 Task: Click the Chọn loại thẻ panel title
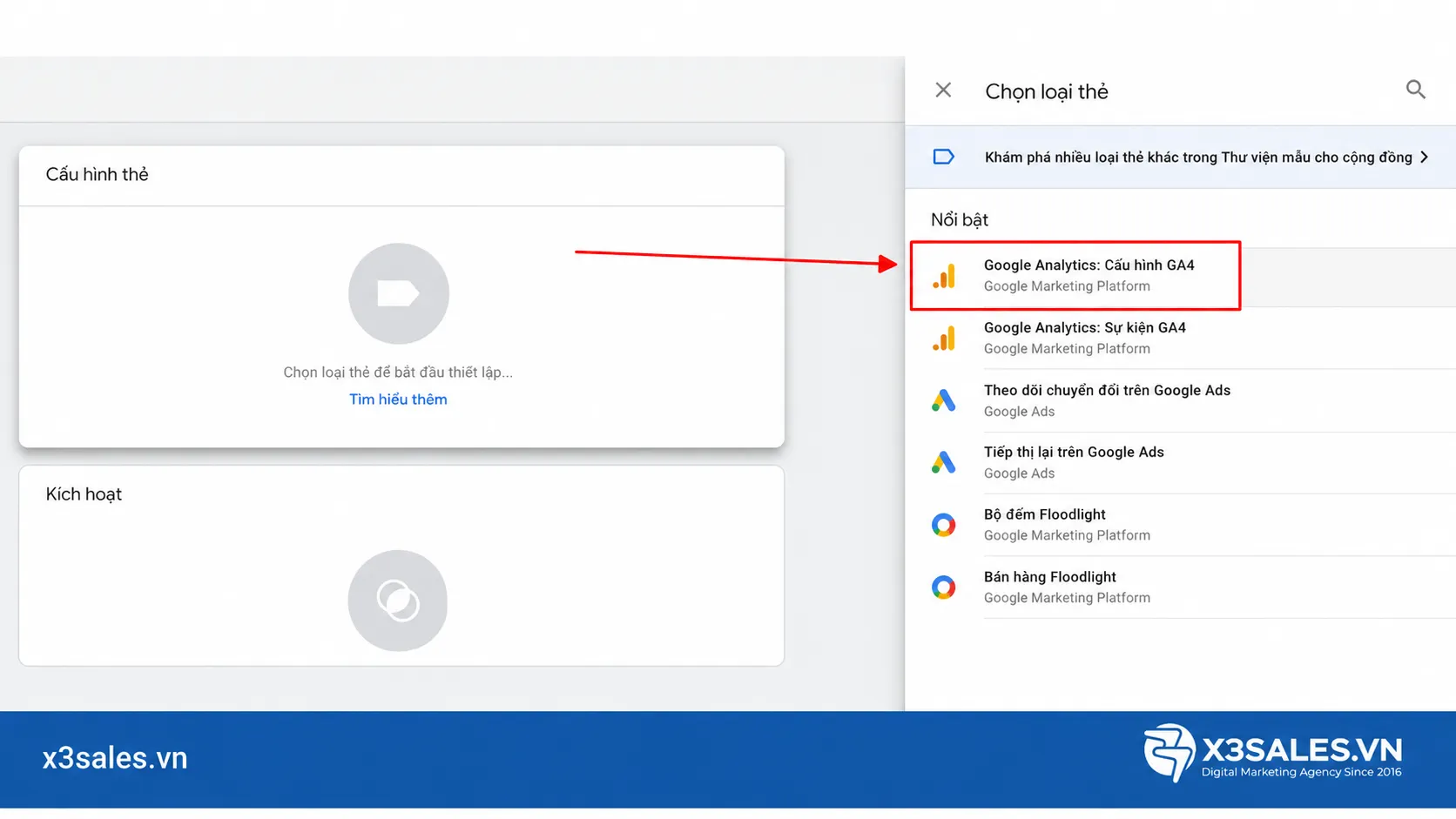click(1047, 91)
